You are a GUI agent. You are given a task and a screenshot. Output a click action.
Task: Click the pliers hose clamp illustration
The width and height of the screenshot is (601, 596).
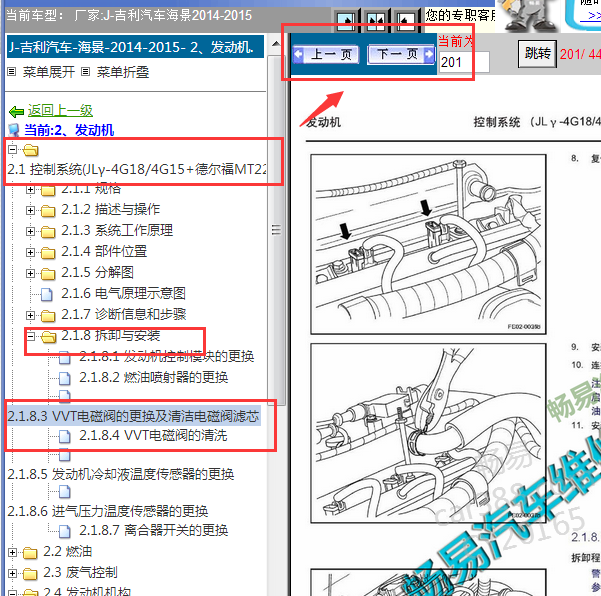click(428, 433)
